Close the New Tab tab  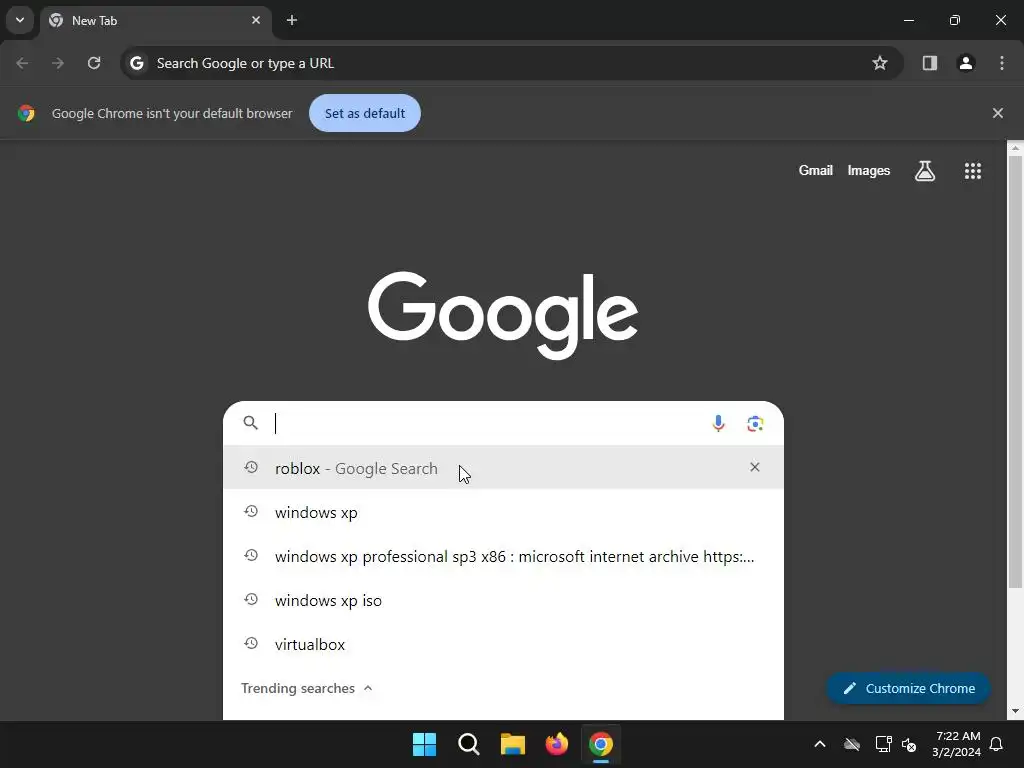click(256, 20)
